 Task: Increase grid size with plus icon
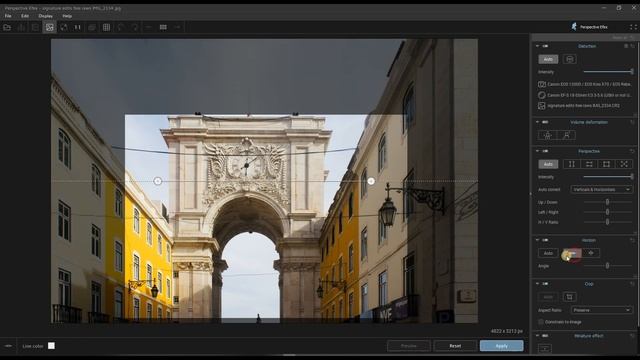178,27
